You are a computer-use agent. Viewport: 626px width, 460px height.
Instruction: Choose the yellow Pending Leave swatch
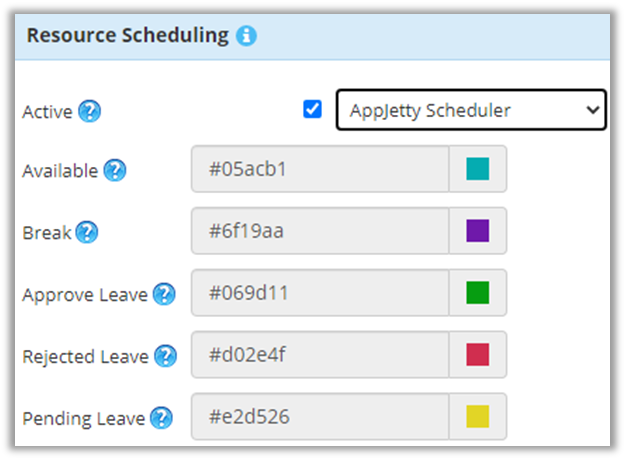pyautogui.click(x=478, y=417)
